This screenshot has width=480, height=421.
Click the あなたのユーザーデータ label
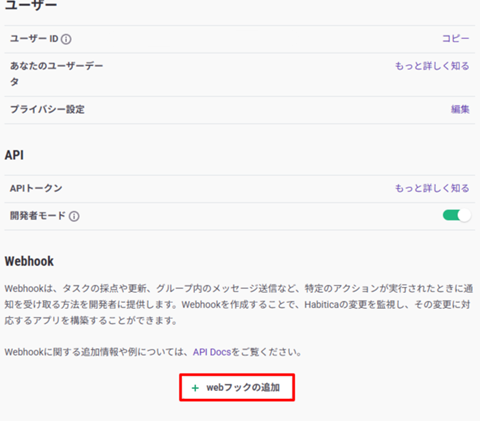click(56, 74)
